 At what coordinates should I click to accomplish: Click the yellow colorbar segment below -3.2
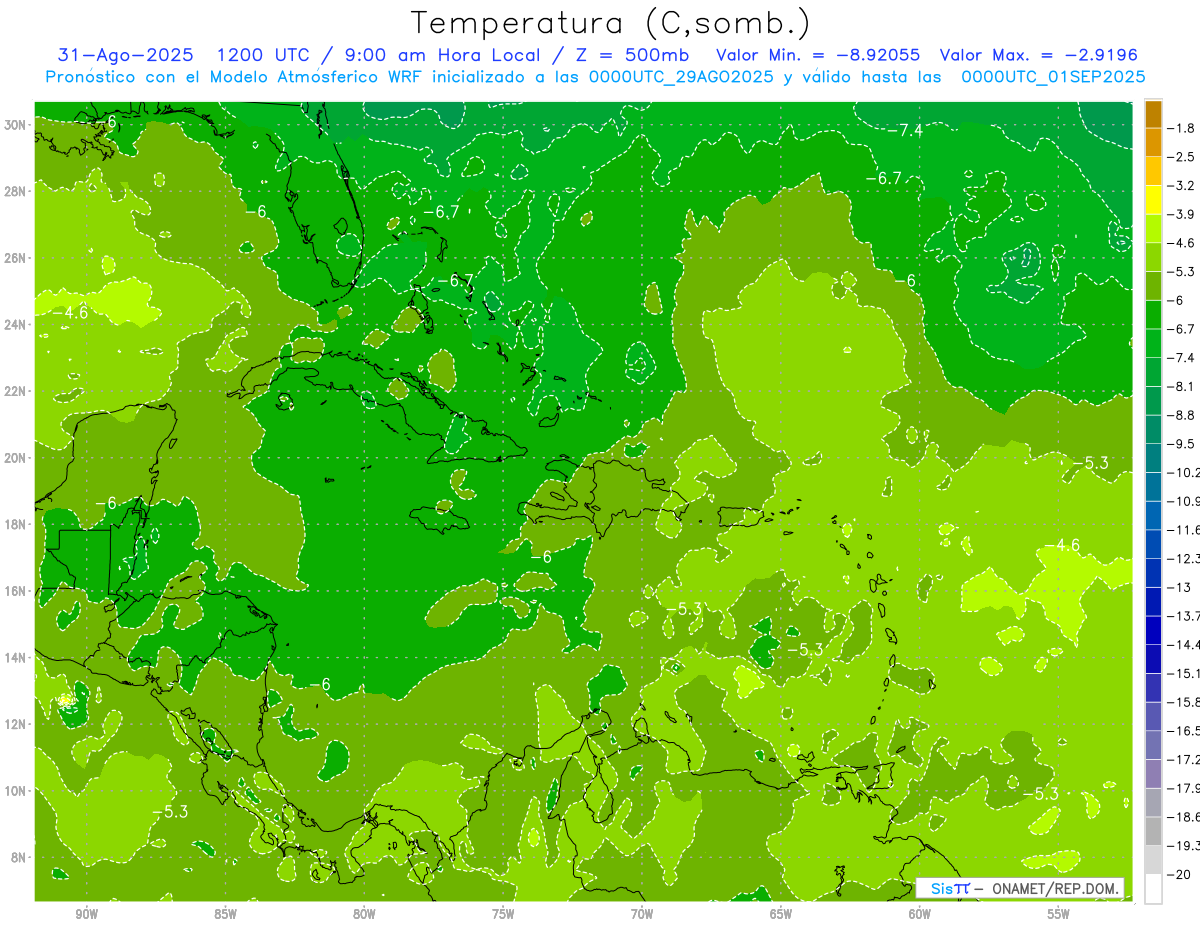pyautogui.click(x=1153, y=199)
